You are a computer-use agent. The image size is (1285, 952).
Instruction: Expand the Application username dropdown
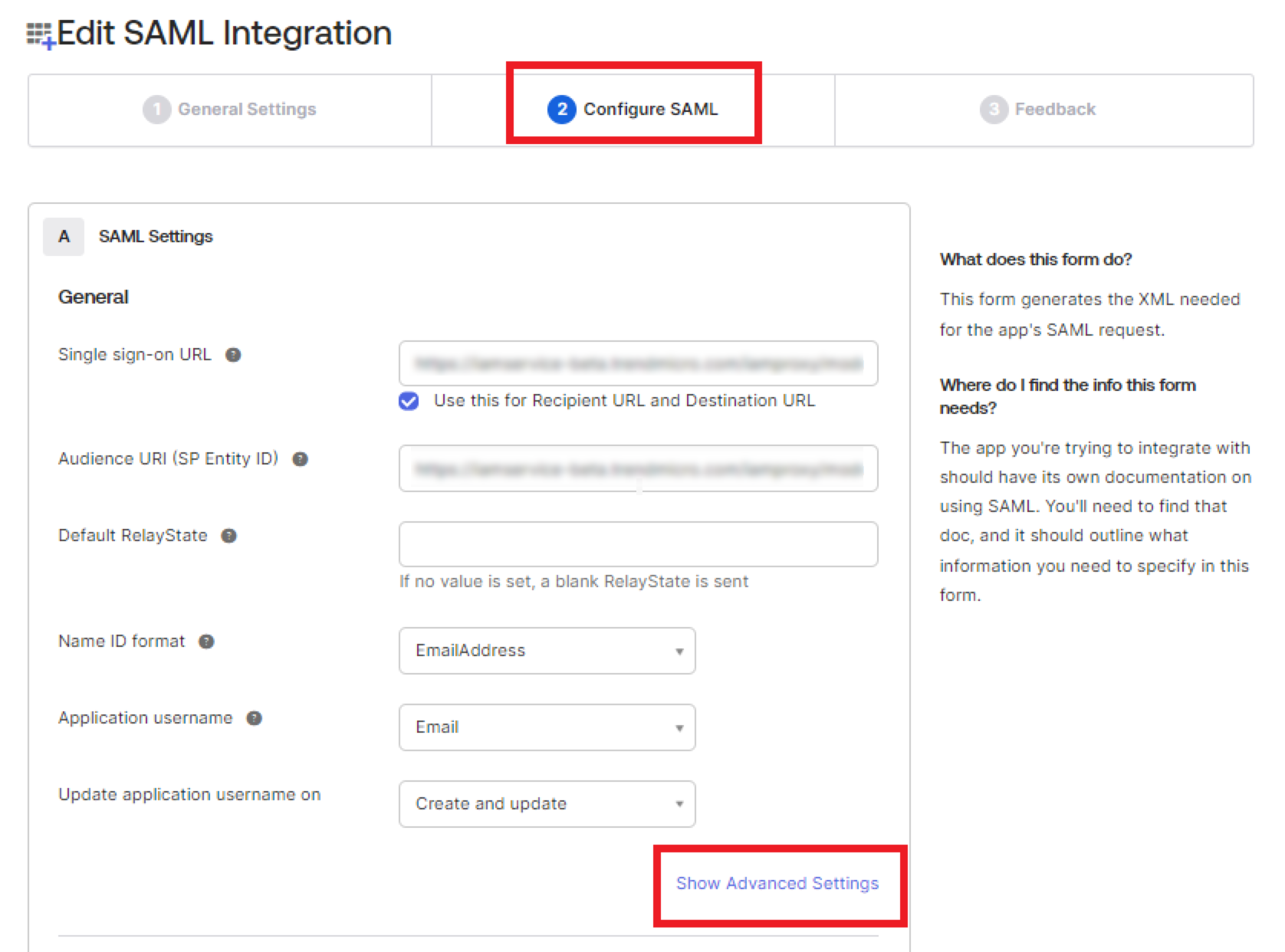547,727
